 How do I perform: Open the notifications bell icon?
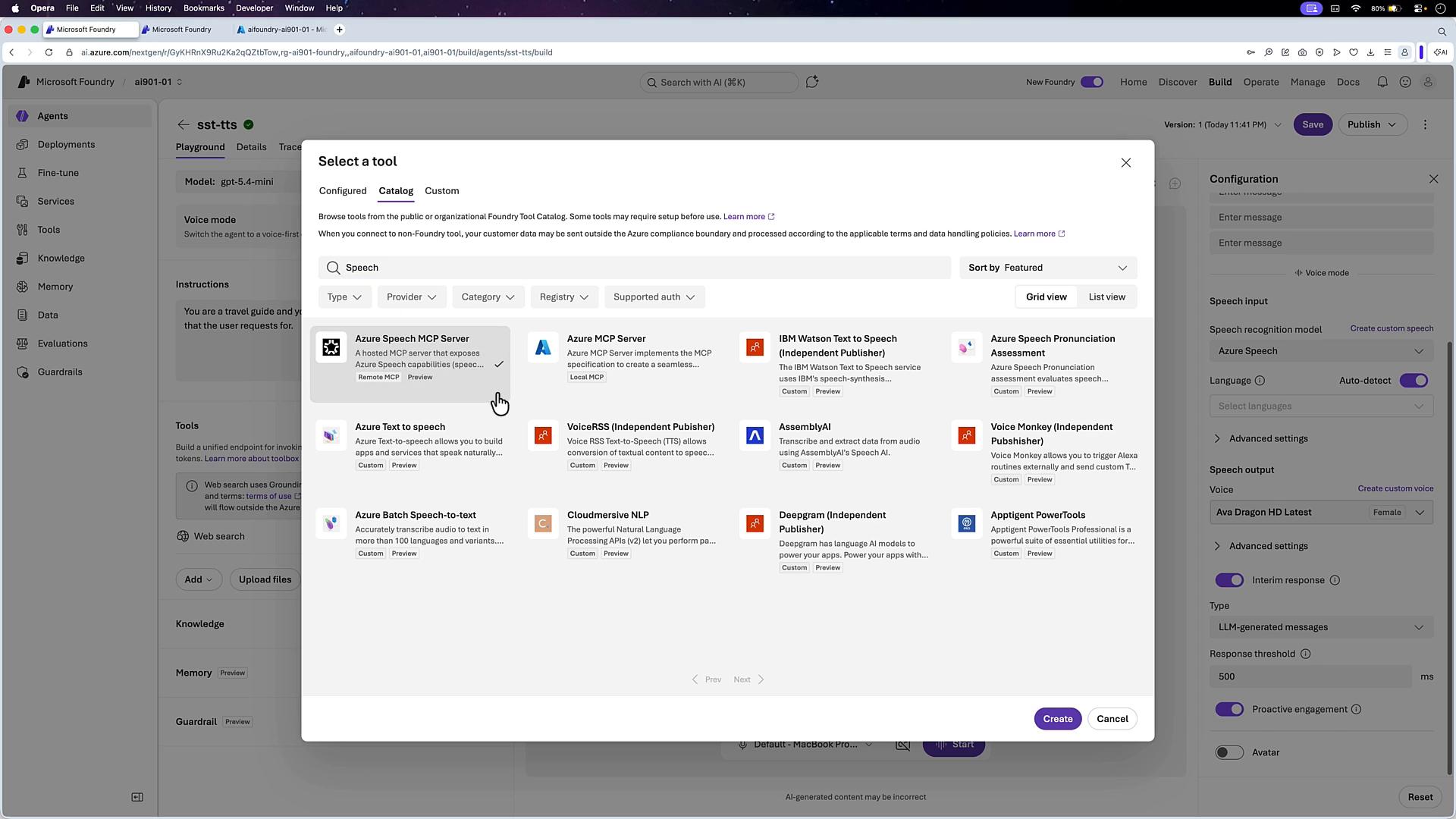click(1382, 82)
